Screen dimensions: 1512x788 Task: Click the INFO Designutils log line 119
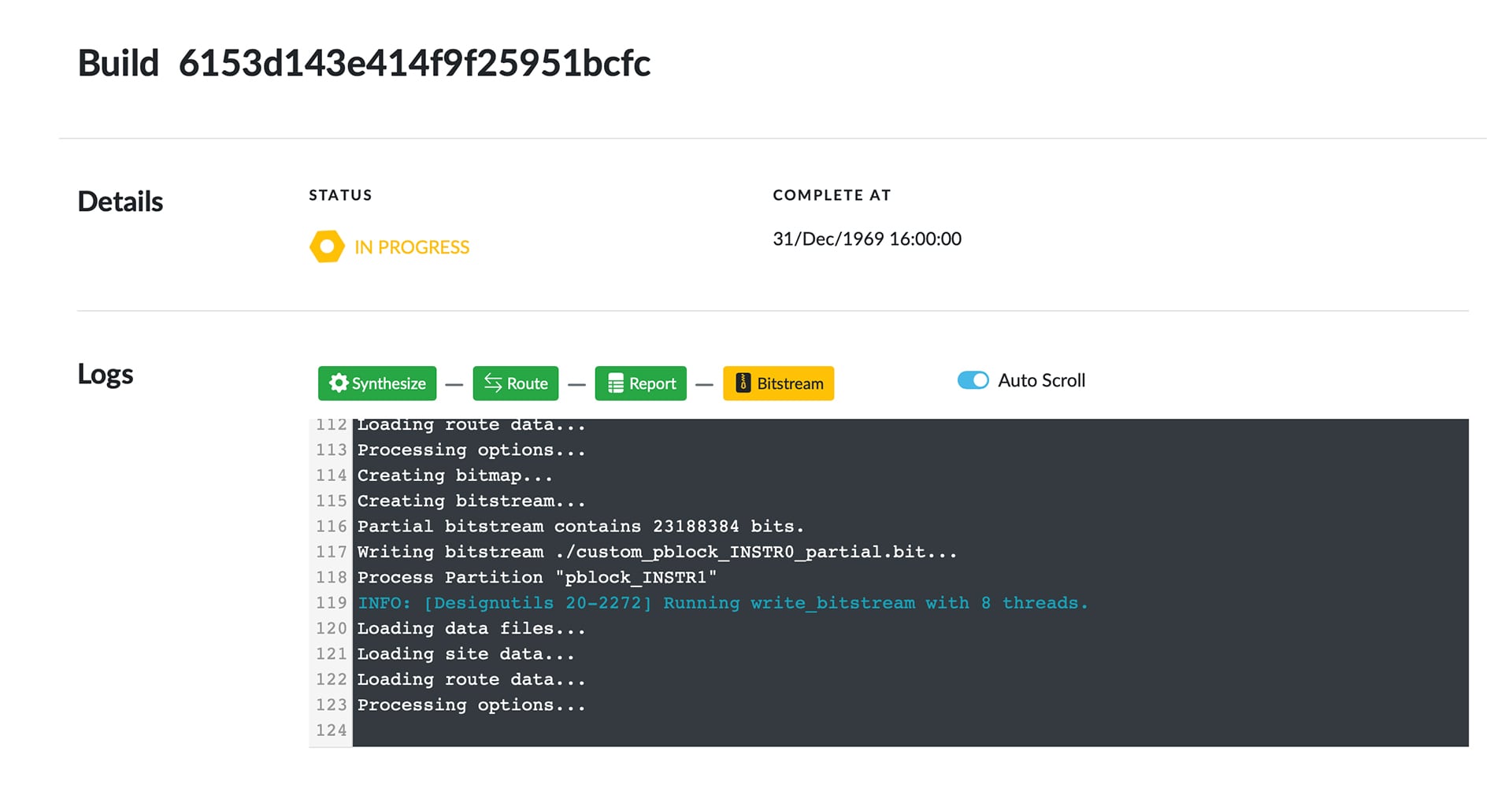[722, 603]
